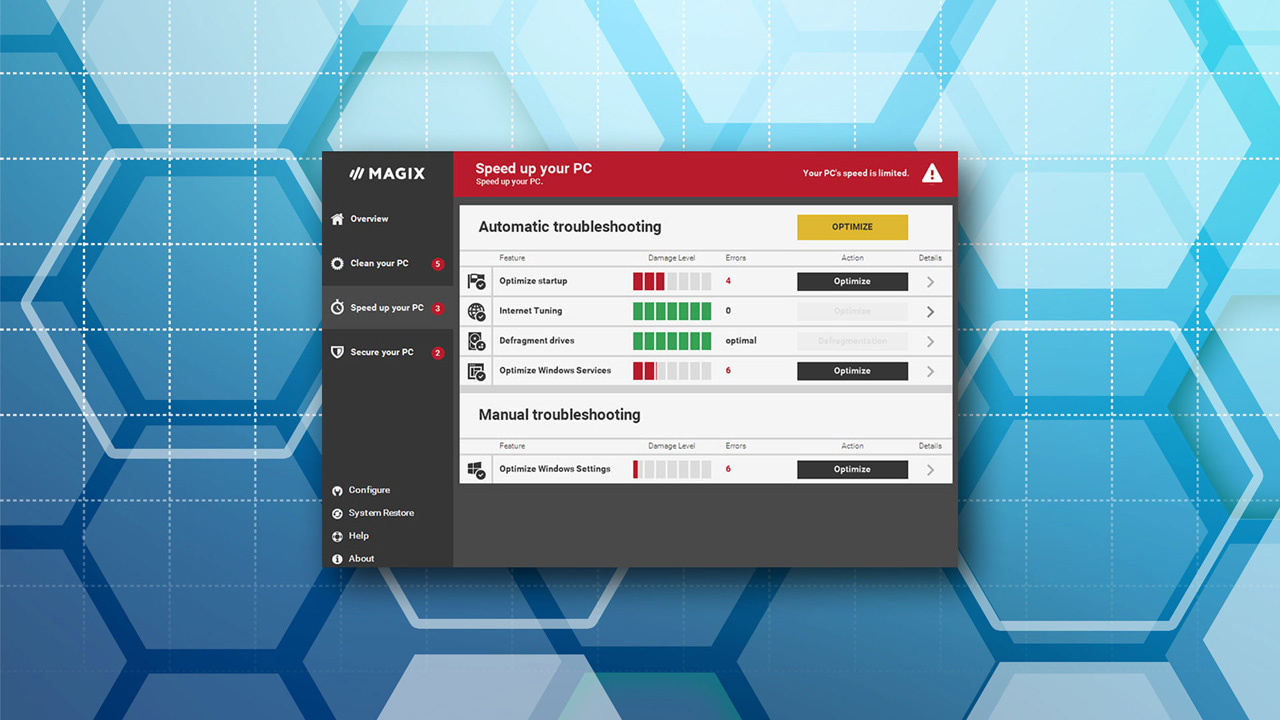Click the Secure your PC shield icon
1280x720 pixels.
point(338,352)
